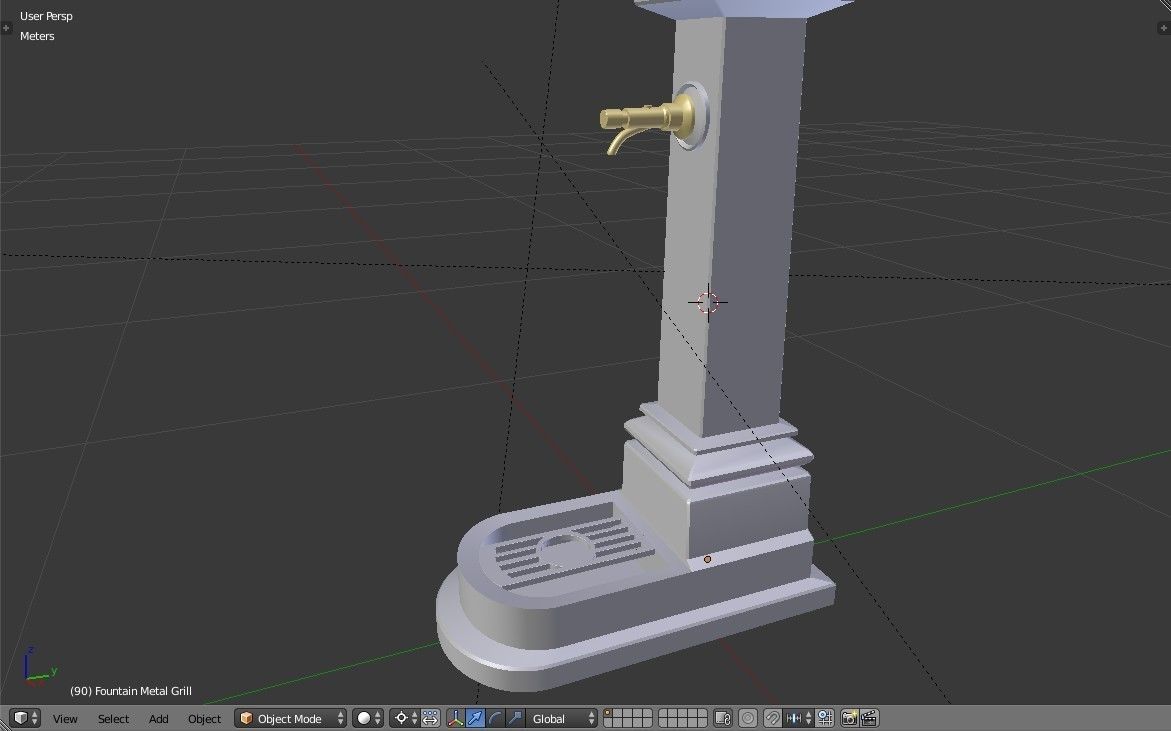
Task: Expand the properties region plus at right edge
Action: coord(1164,28)
